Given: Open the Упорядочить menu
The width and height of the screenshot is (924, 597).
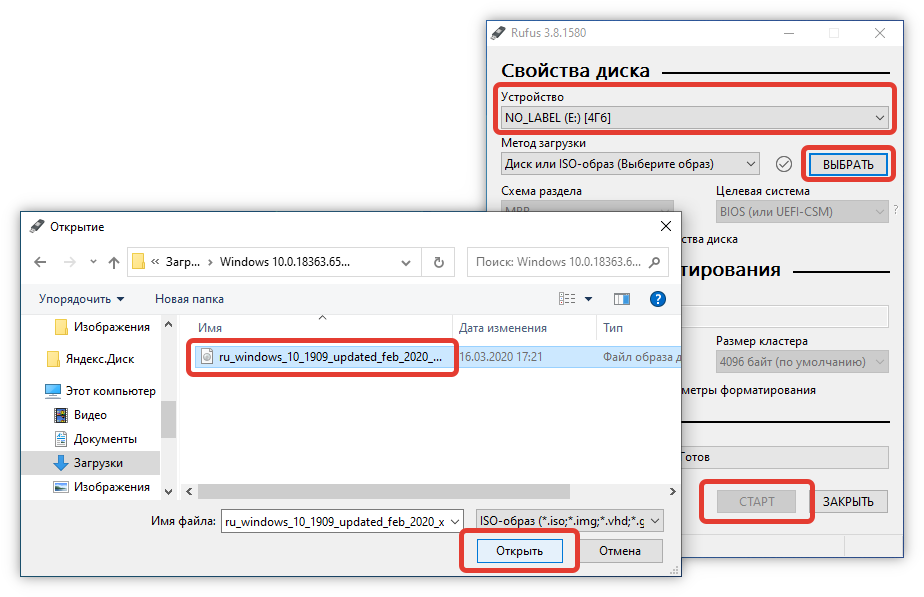Looking at the screenshot, I should click(82, 299).
